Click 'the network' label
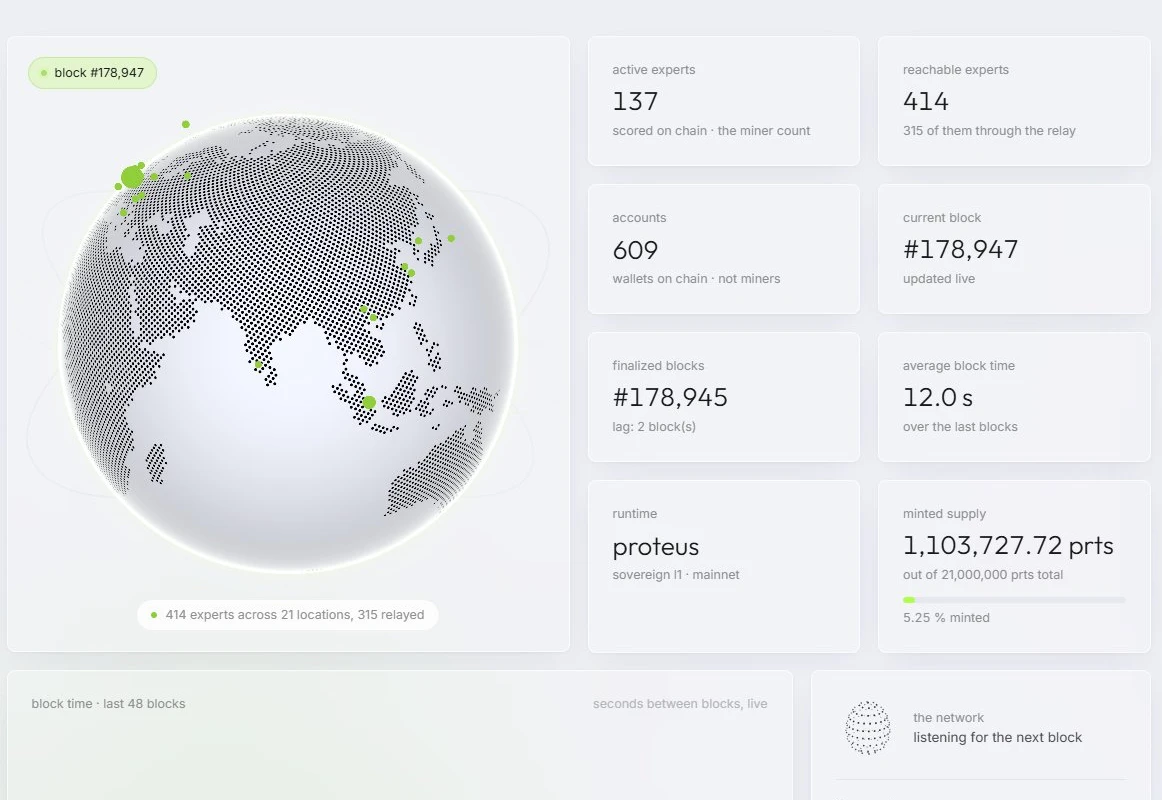The height and width of the screenshot is (800, 1162). [x=949, y=718]
